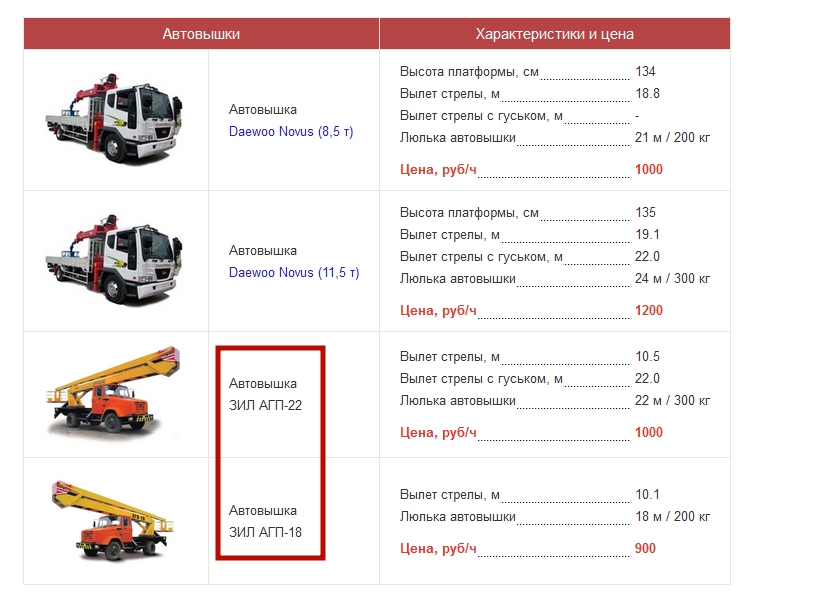Screen dimensions: 813x604
Task: Select the 1000 price in the ЗИЛ АГП-22 row
Action: tap(648, 433)
